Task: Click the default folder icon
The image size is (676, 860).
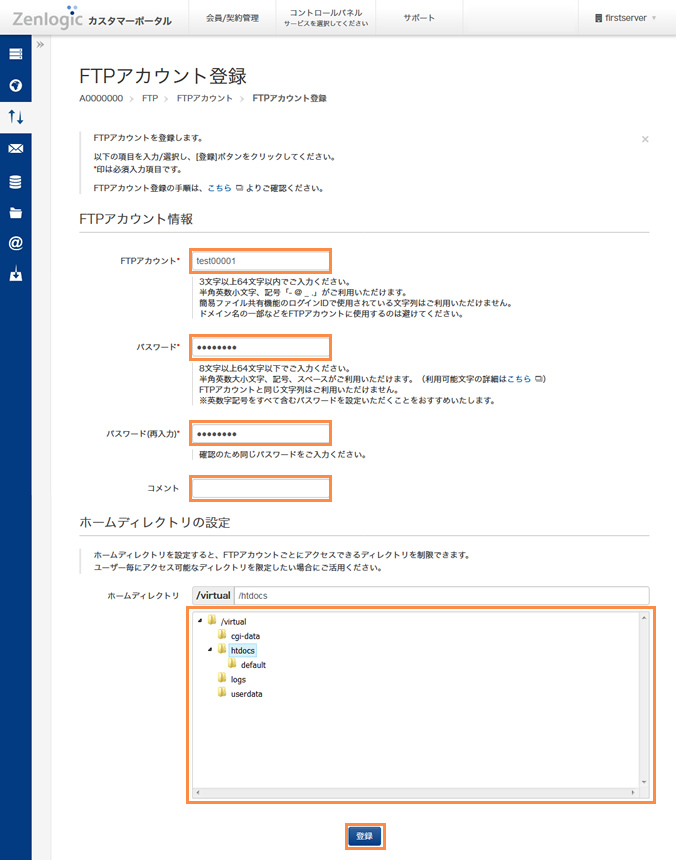Action: 232,664
